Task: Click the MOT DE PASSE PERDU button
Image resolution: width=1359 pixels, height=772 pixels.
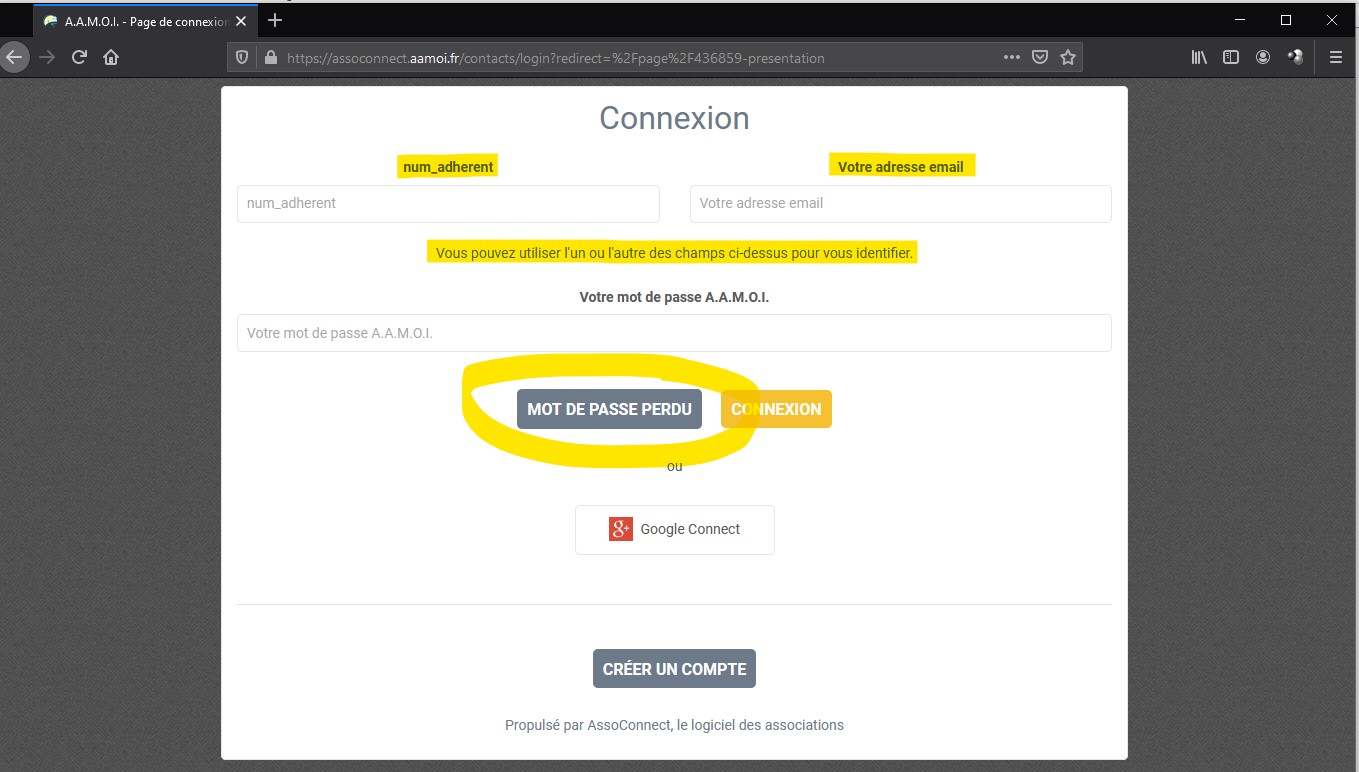Action: coord(609,409)
